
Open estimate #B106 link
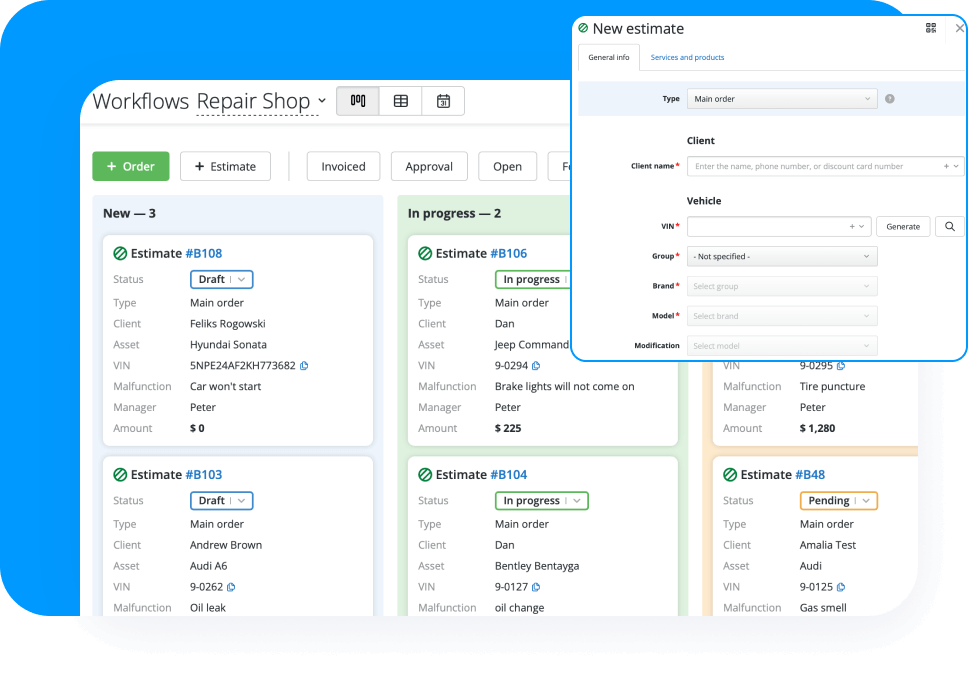[x=509, y=254]
